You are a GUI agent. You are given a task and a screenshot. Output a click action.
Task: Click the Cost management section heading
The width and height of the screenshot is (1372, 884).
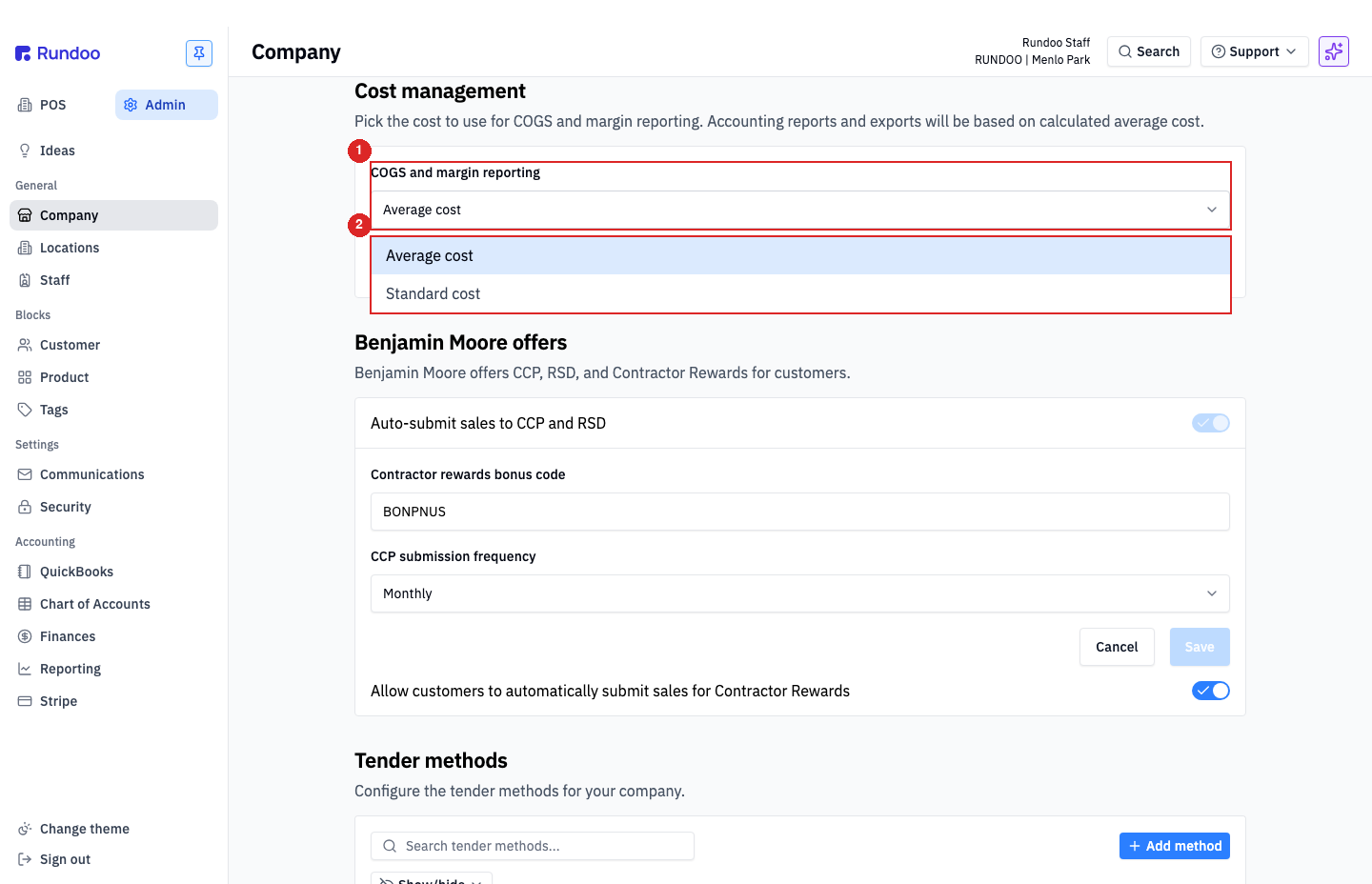point(440,91)
